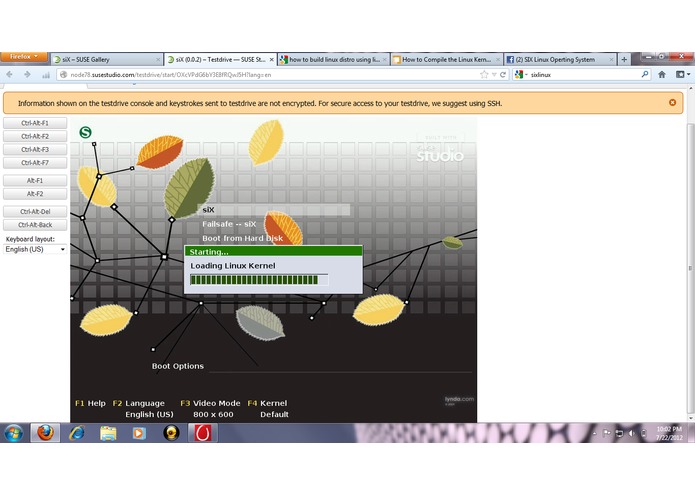
Task: Go forward with the browser forward arrow
Action: (27, 74)
